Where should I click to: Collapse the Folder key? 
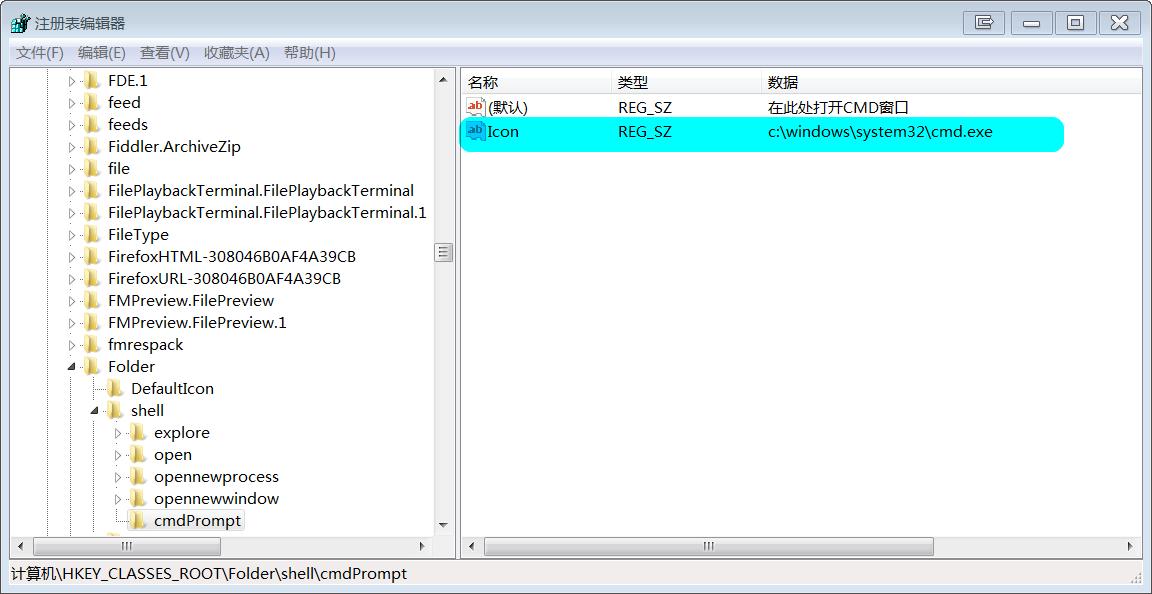[71, 367]
